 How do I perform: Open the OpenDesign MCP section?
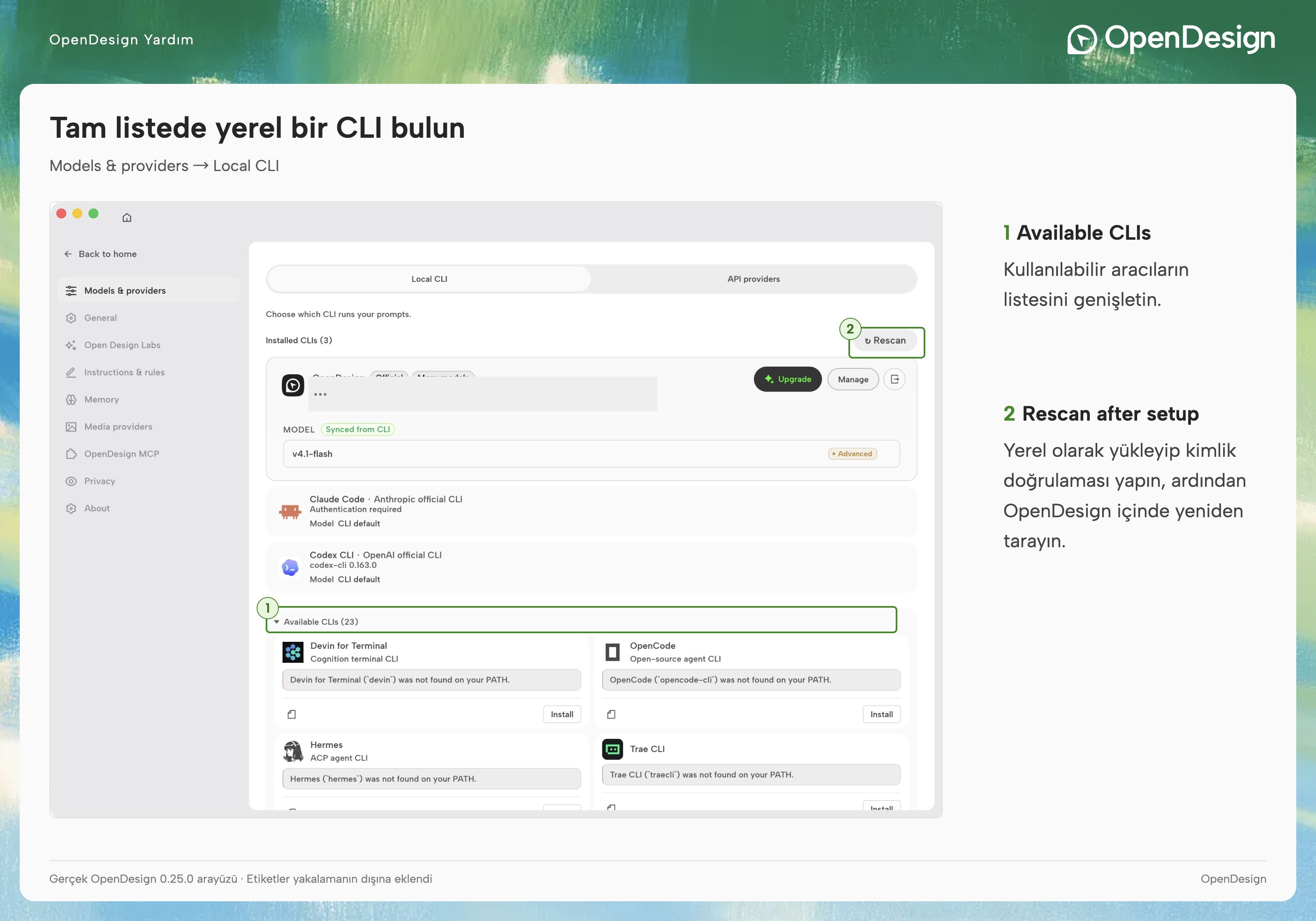(x=121, y=454)
